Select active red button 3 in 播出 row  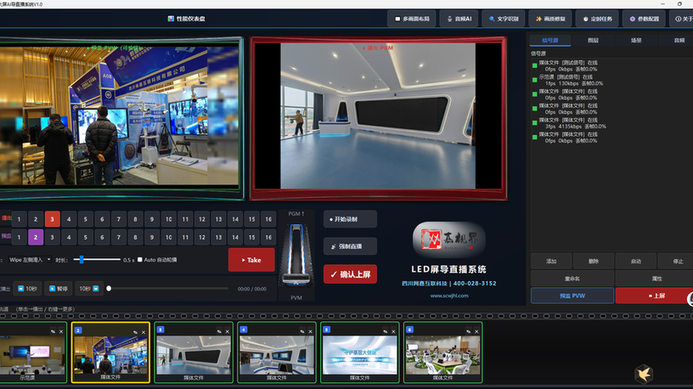(52, 219)
